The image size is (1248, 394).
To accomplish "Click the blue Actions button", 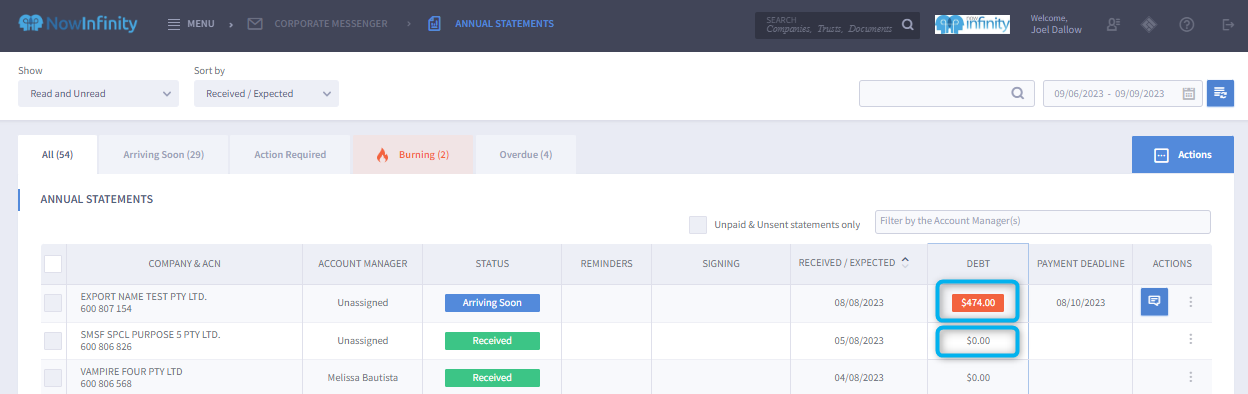I will pyautogui.click(x=1183, y=155).
